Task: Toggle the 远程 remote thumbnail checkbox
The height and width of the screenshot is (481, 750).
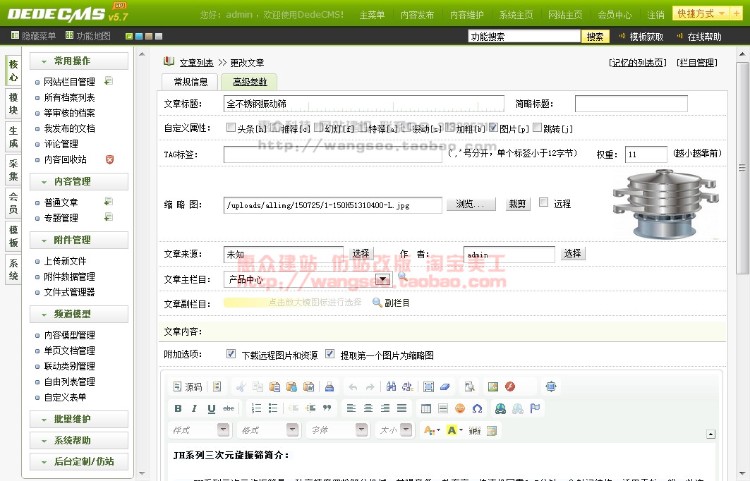Action: tap(543, 202)
